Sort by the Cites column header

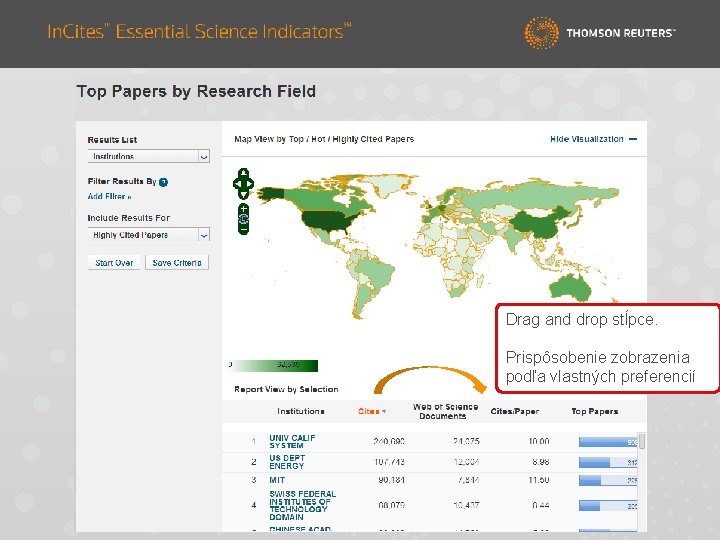click(x=371, y=411)
